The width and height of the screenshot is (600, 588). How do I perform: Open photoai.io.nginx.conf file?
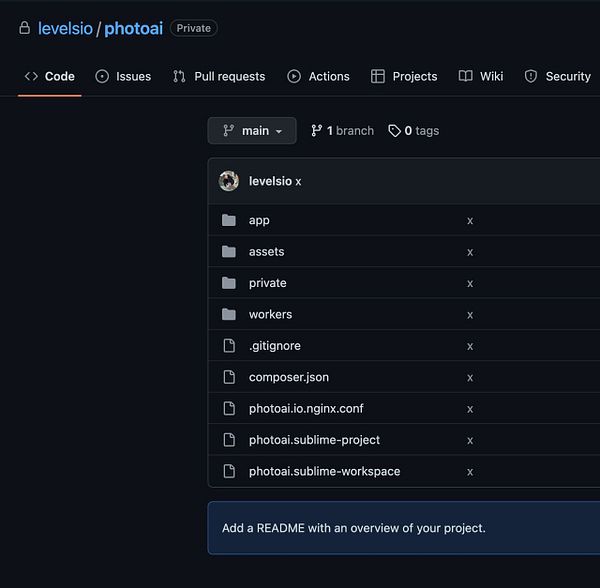[311, 408]
